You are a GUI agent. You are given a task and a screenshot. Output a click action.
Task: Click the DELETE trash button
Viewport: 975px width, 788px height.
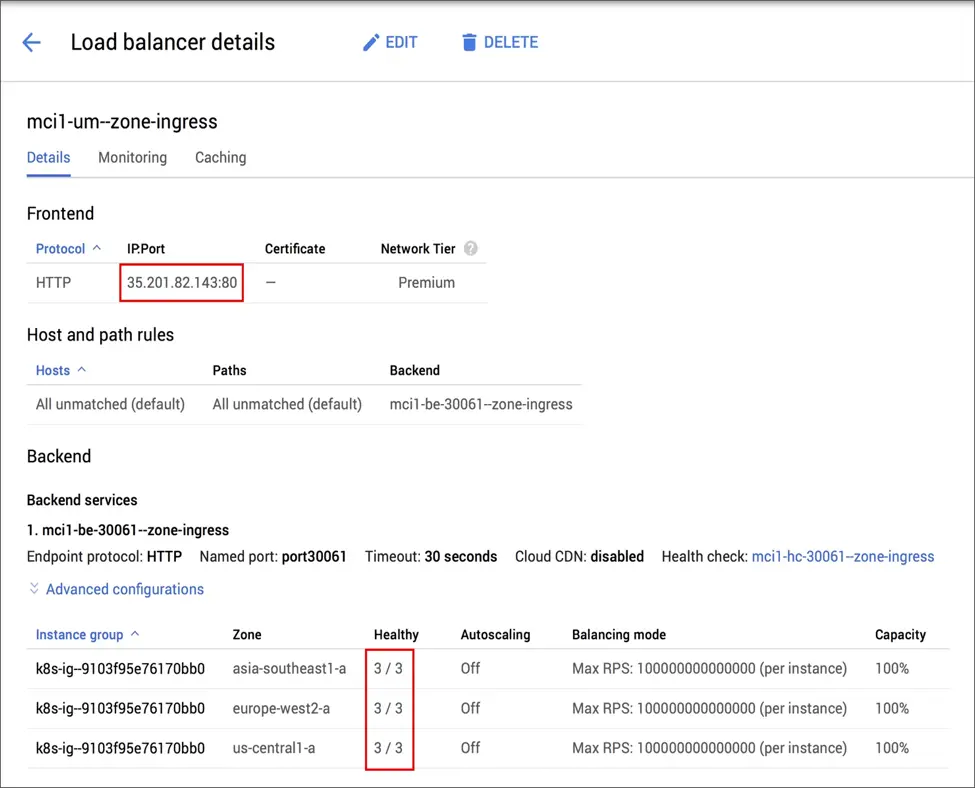pyautogui.click(x=500, y=42)
